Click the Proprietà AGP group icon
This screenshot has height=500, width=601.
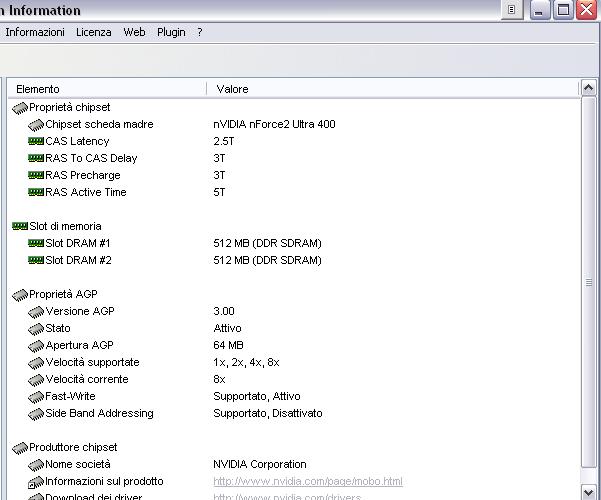click(20, 295)
